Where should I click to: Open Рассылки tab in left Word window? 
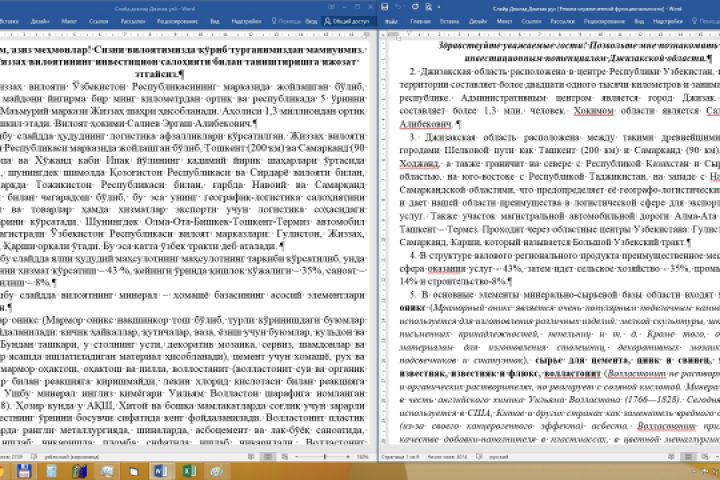click(x=133, y=21)
